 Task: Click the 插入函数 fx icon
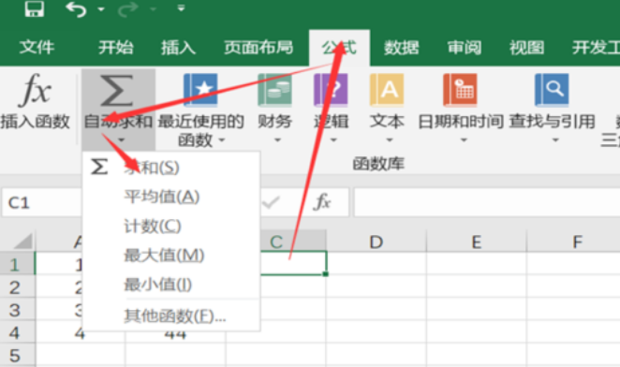tap(35, 90)
